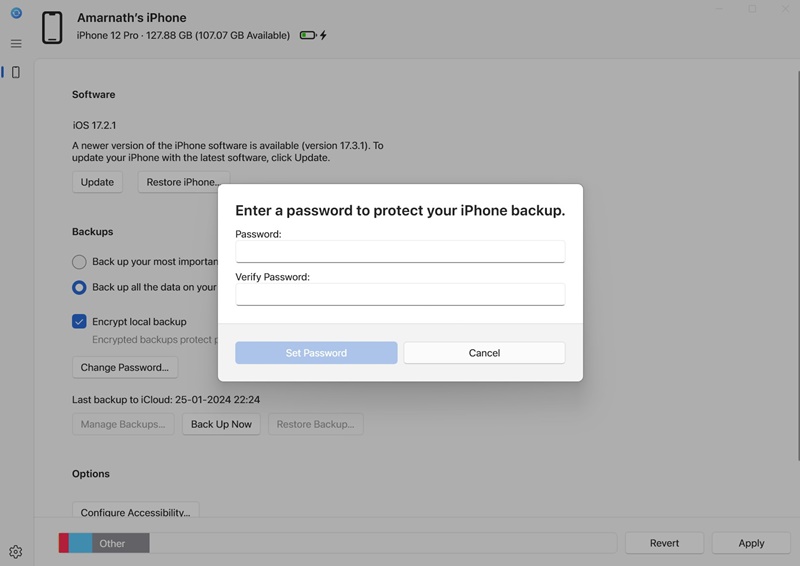Viewport: 800px width, 566px height.
Task: Open settings gear at bottom left
Action: 16,552
